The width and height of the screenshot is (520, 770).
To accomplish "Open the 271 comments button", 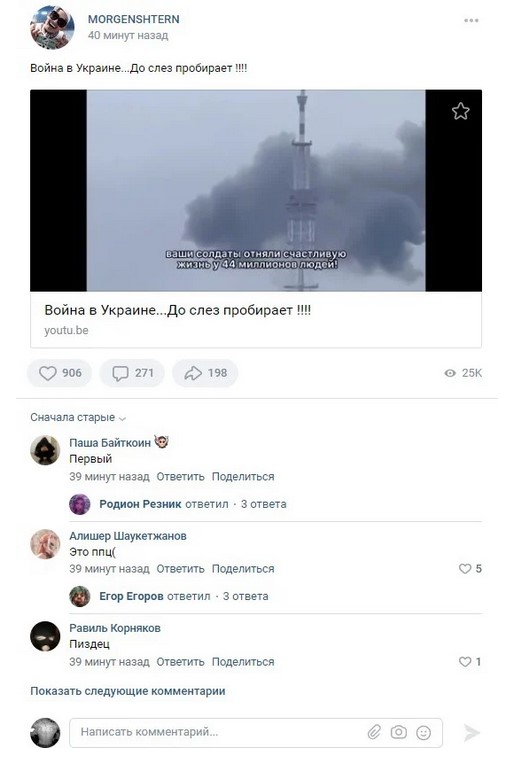I will tap(132, 373).
